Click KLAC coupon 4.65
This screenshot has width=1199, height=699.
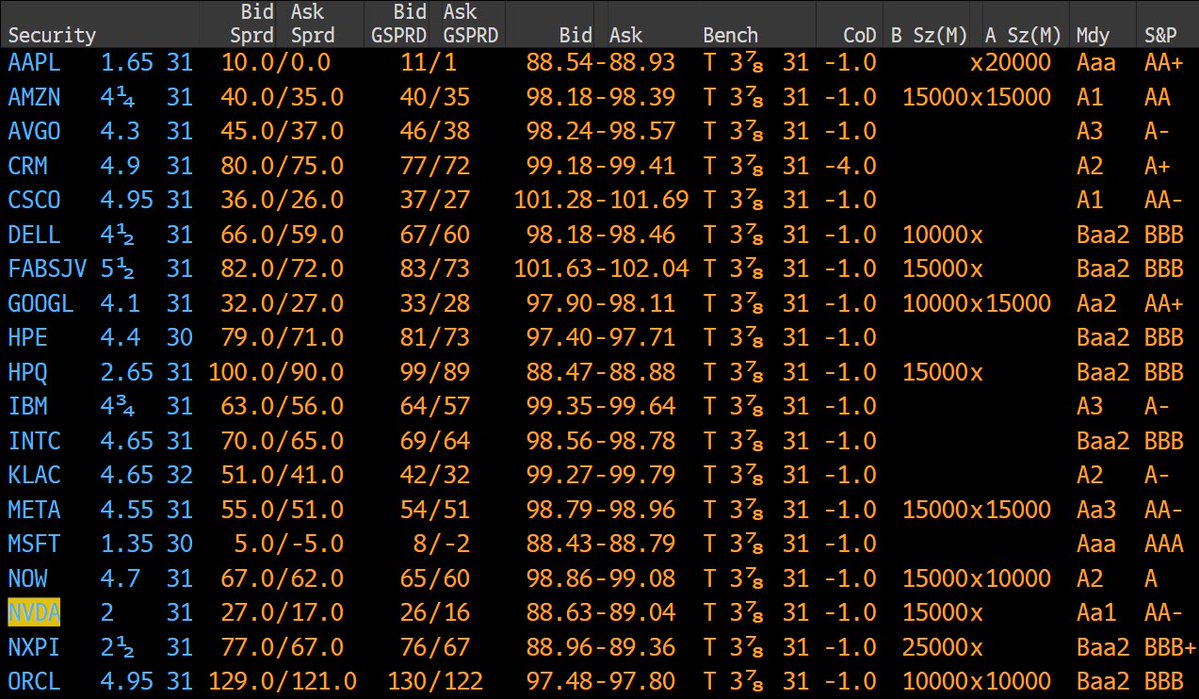(126, 475)
